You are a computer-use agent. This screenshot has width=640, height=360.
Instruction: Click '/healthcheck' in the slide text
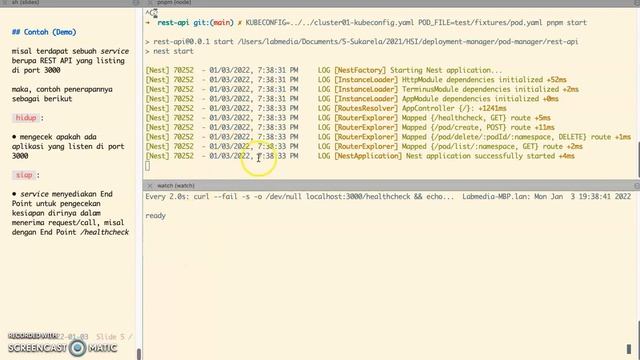[x=105, y=232]
